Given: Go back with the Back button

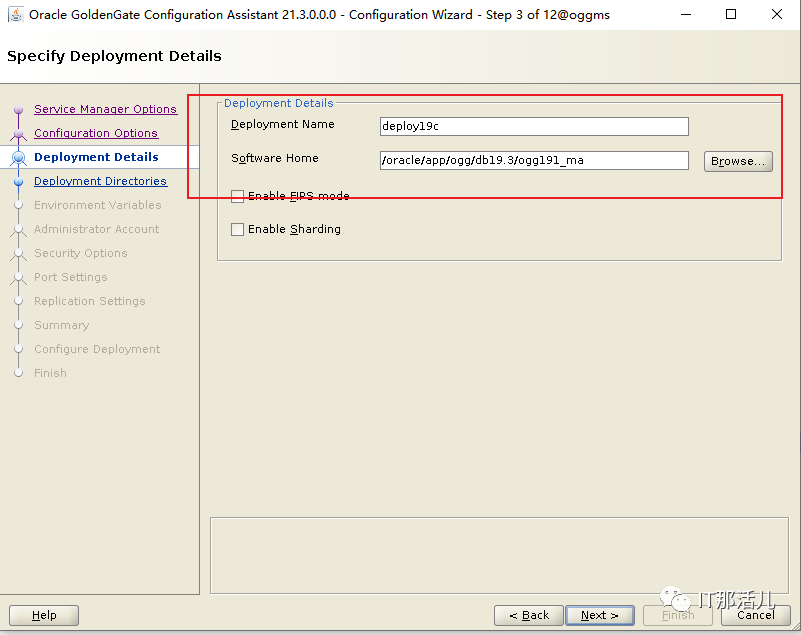Looking at the screenshot, I should pos(529,615).
